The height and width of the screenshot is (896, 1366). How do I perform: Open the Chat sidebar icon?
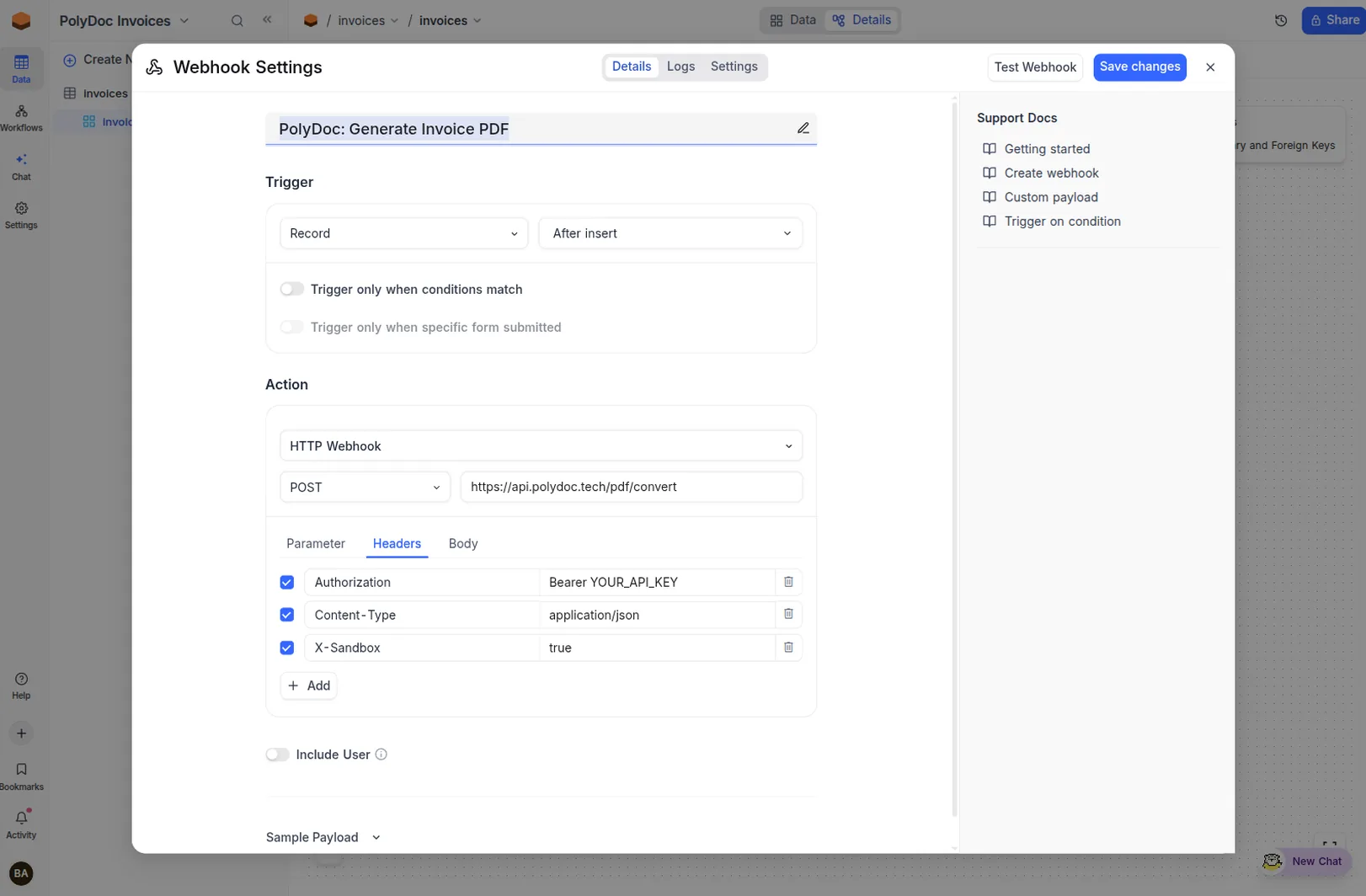(x=21, y=167)
